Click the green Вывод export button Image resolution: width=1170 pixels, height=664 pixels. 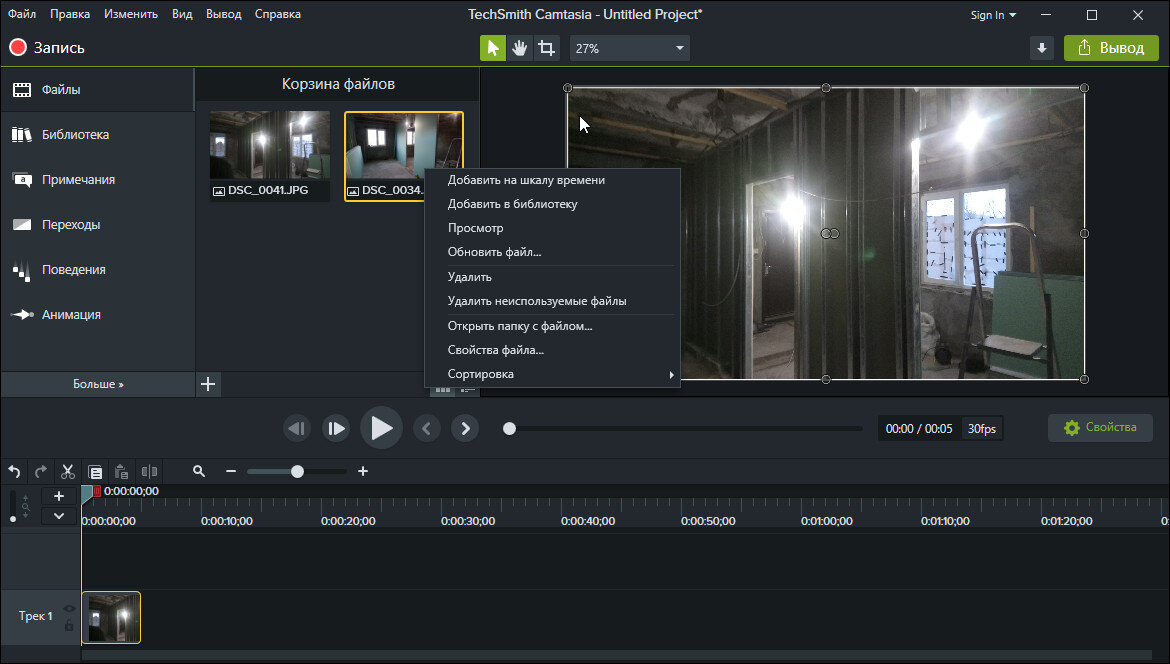[1110, 48]
